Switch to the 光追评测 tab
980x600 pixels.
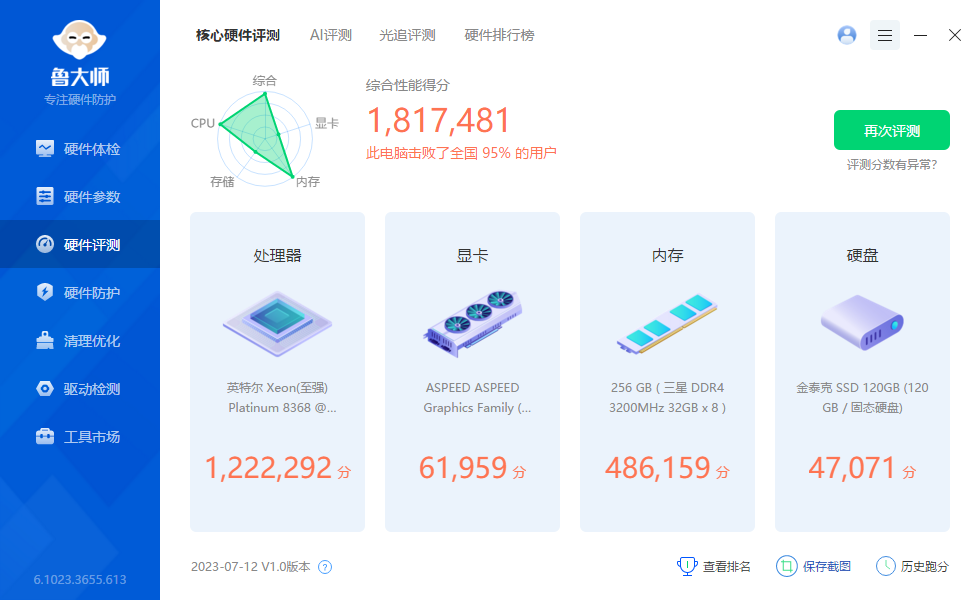[x=407, y=35]
